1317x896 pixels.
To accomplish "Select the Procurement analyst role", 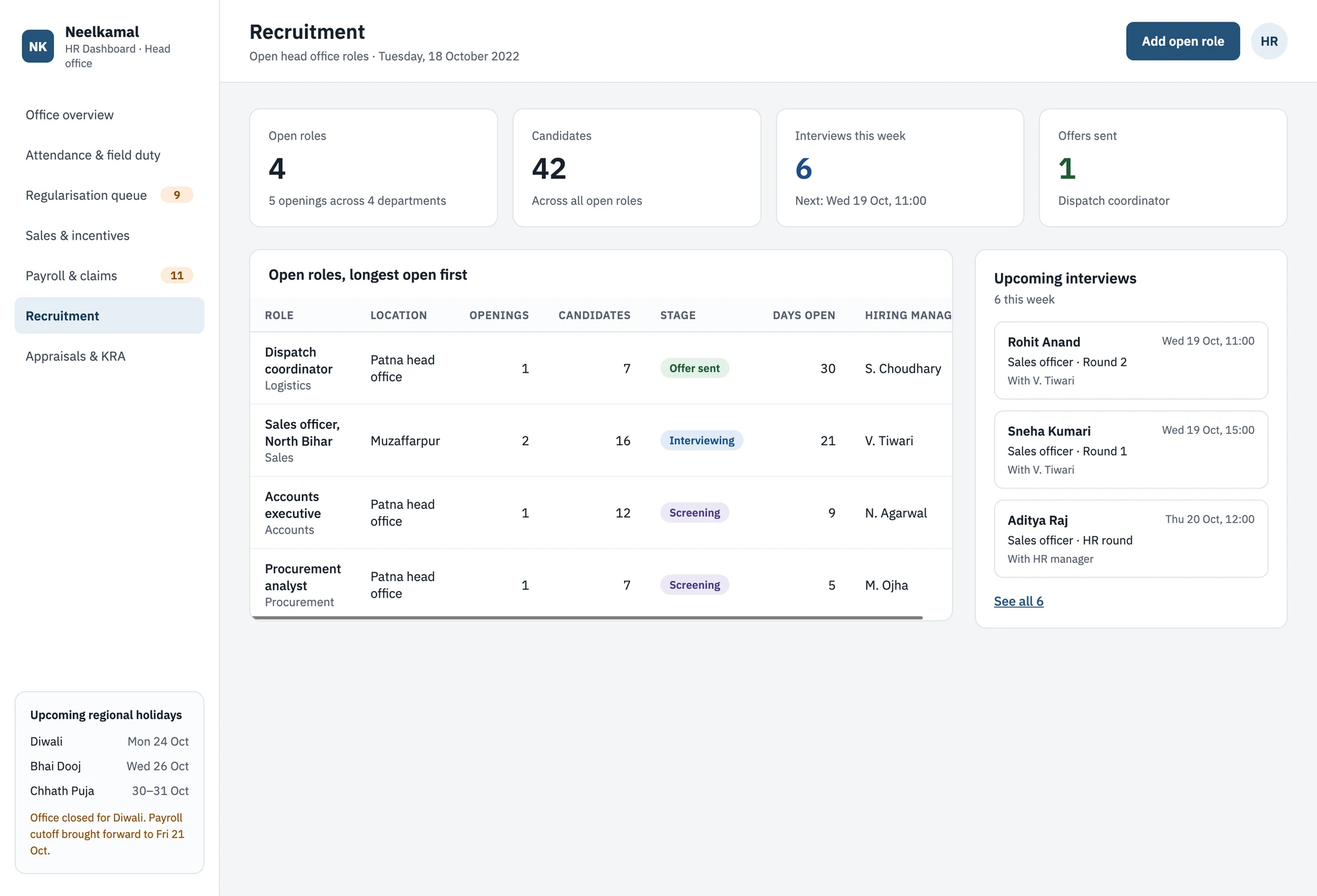I will pyautogui.click(x=601, y=585).
